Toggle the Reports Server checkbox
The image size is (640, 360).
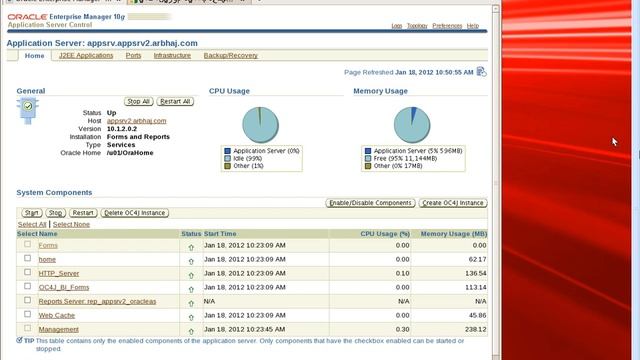click(x=27, y=300)
